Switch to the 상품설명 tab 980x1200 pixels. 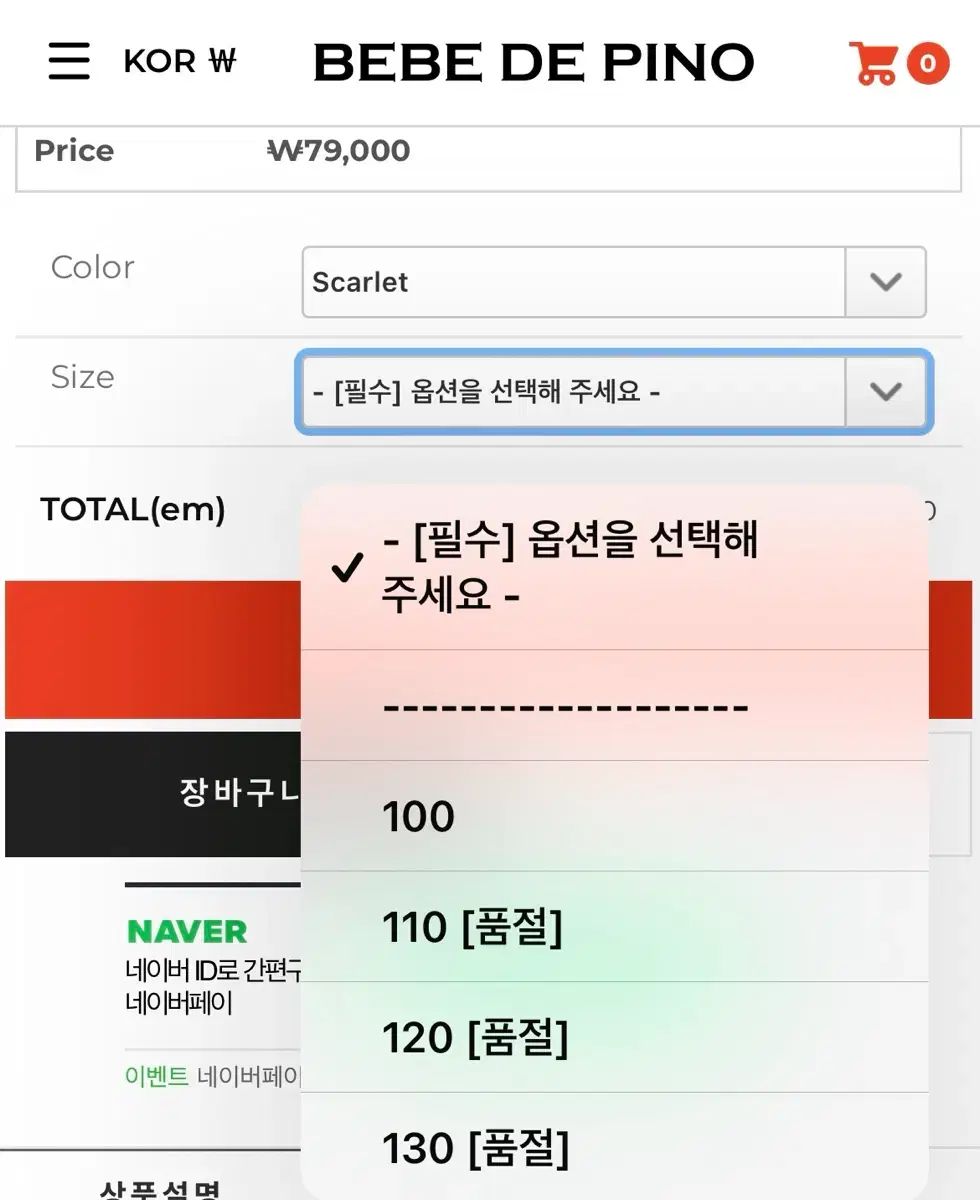160,1188
